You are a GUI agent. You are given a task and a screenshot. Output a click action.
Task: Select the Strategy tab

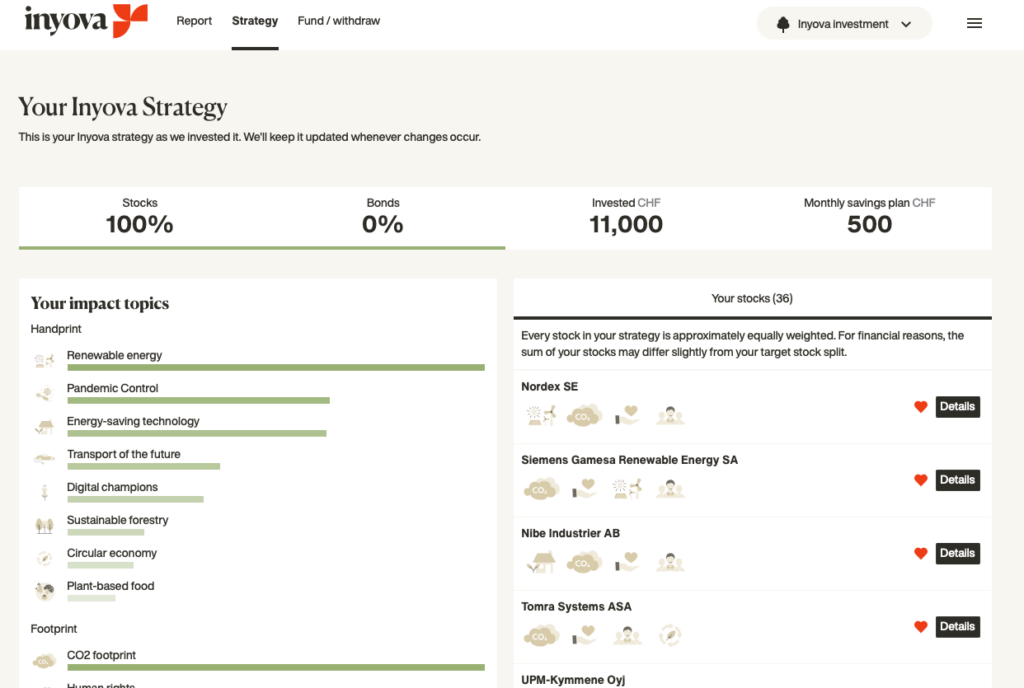tap(255, 21)
